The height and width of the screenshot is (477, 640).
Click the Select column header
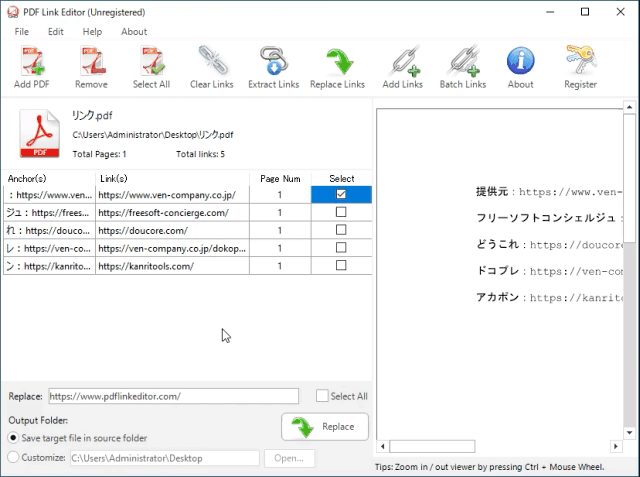point(342,179)
